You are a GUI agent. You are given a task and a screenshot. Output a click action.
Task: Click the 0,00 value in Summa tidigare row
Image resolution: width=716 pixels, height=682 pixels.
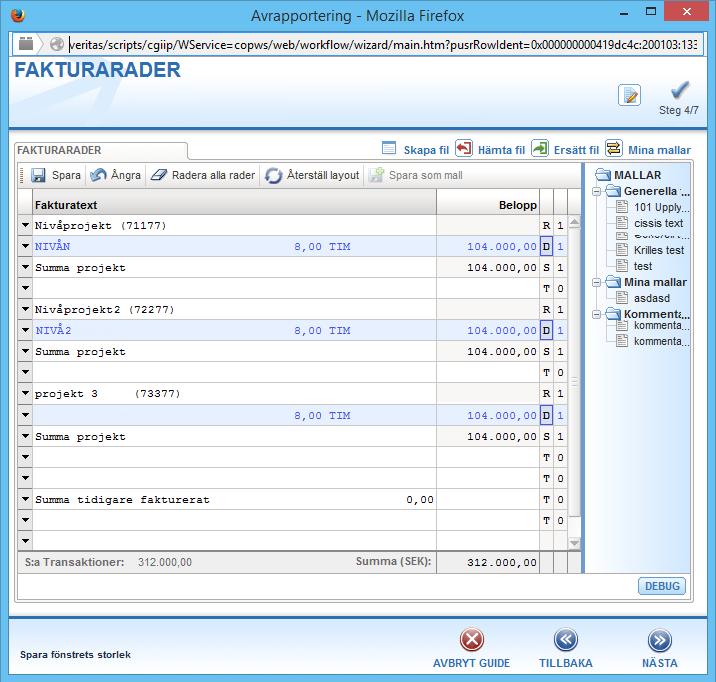tap(420, 500)
